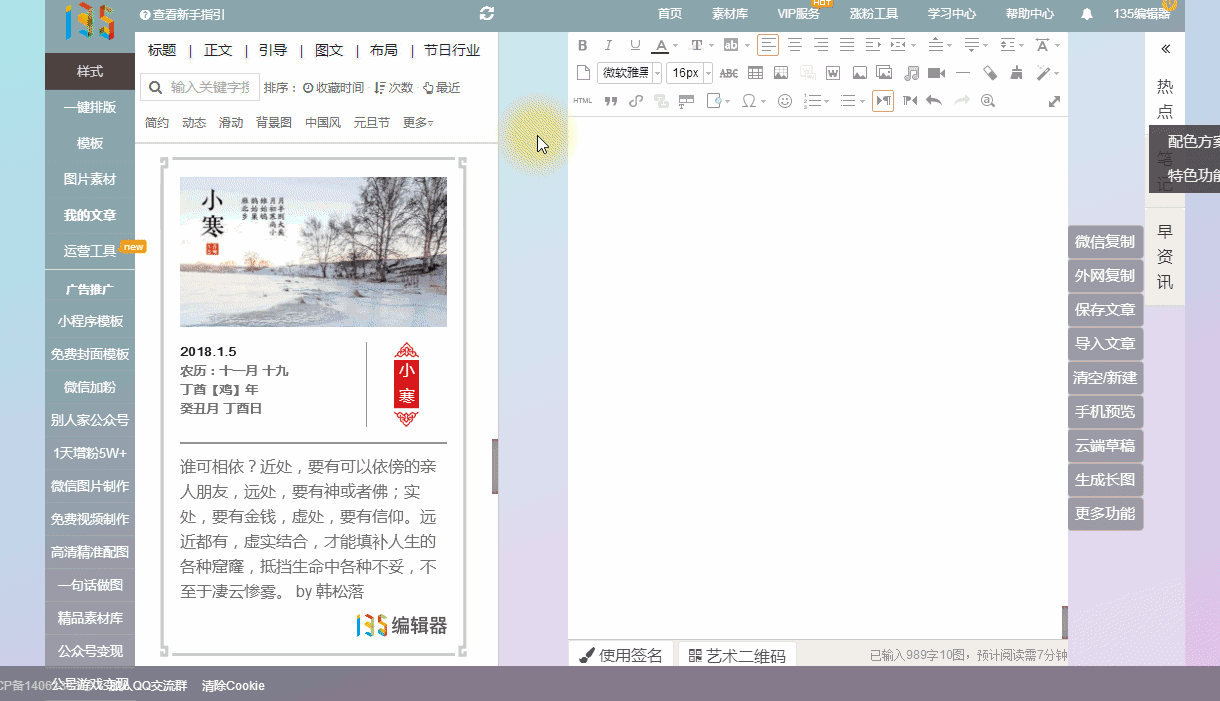Insert music into the article

(911, 73)
